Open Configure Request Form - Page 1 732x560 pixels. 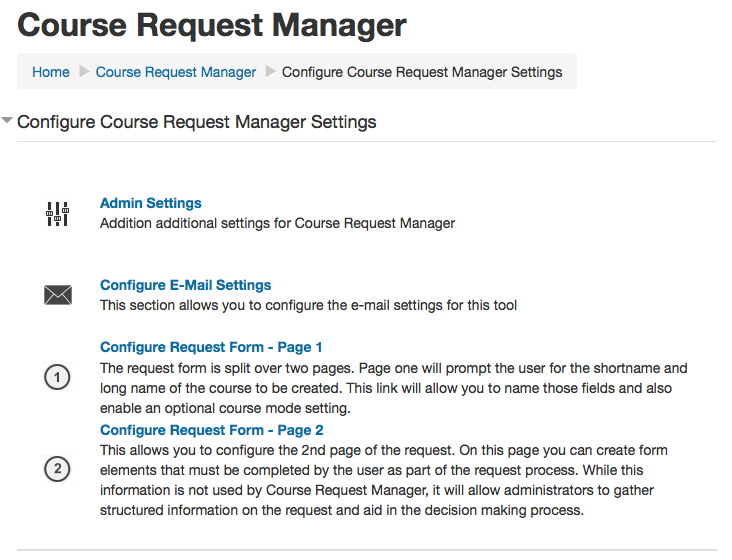211,347
